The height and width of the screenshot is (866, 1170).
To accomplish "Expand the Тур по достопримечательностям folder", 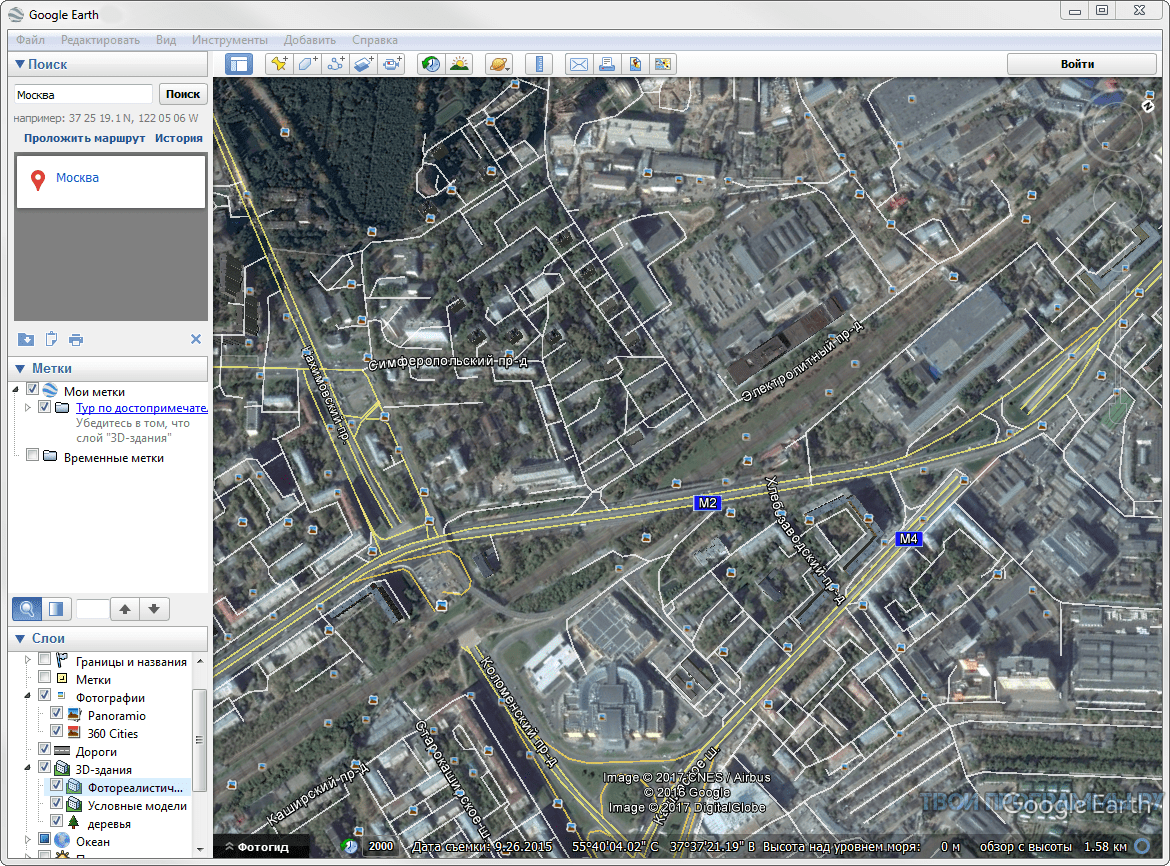I will click(x=27, y=408).
